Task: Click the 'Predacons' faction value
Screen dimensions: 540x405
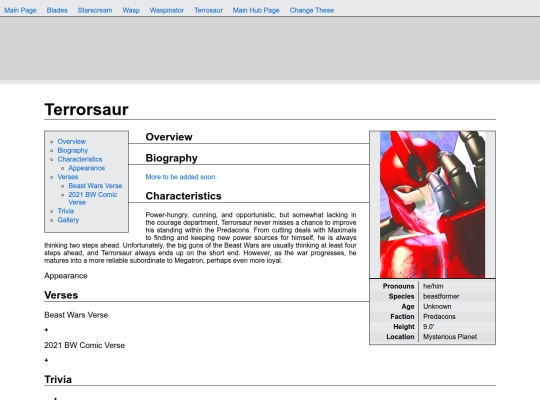Action: click(x=439, y=316)
